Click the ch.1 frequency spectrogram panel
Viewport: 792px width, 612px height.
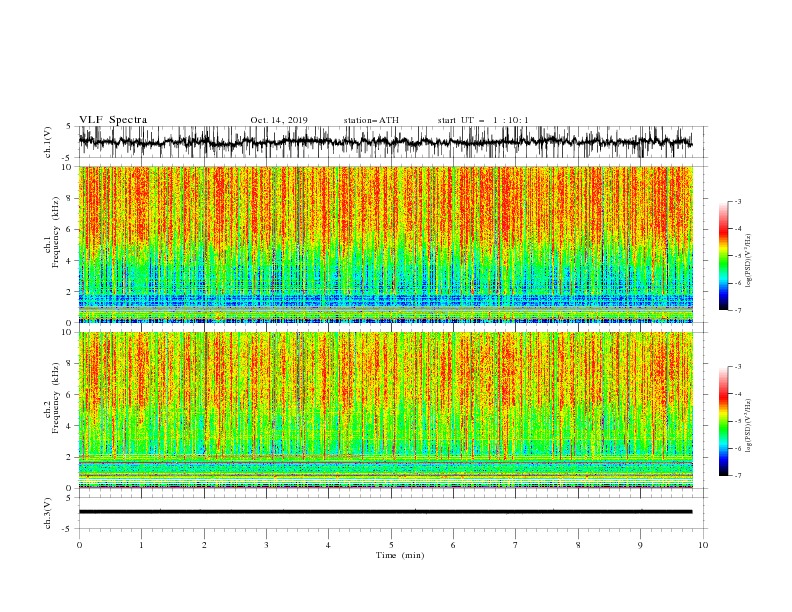click(x=385, y=244)
